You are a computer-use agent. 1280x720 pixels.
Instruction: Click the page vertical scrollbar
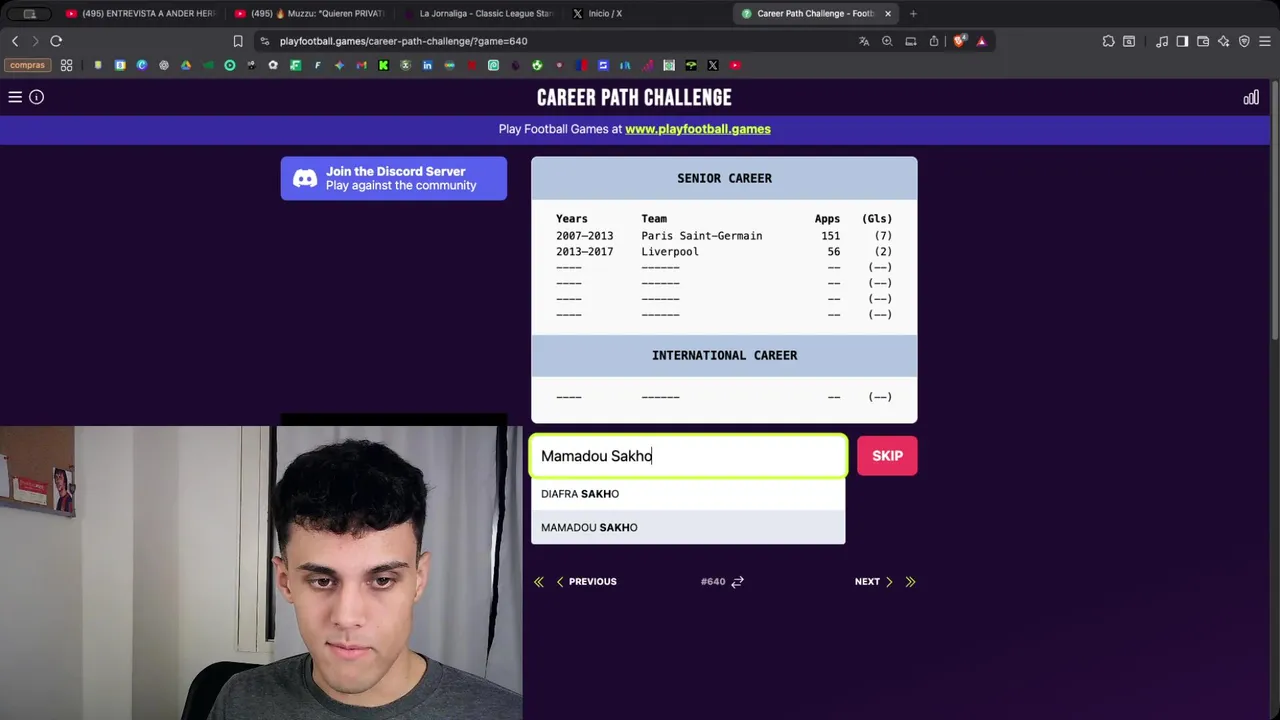point(1275,210)
